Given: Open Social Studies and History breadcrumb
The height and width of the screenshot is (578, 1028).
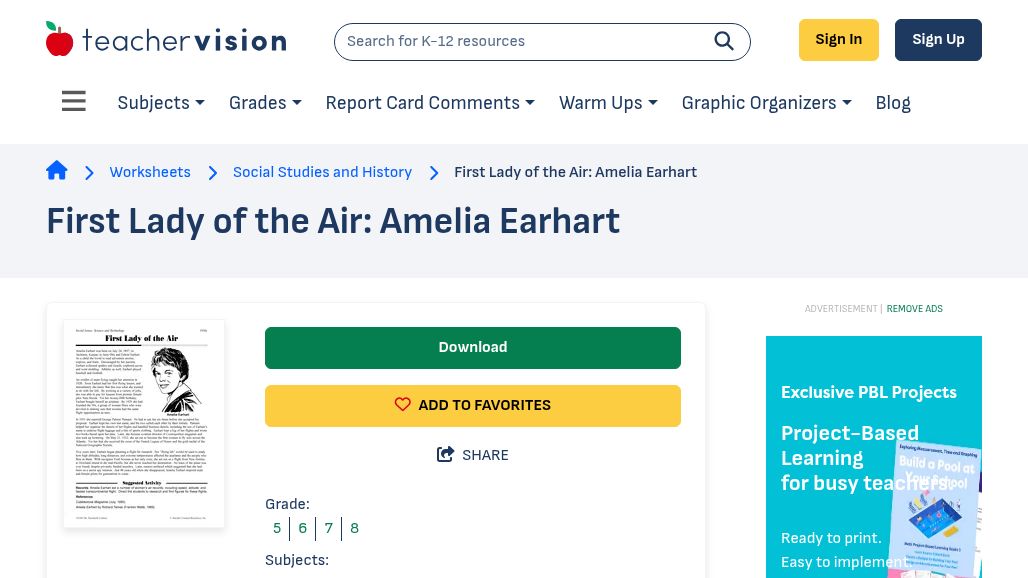Looking at the screenshot, I should coord(322,172).
